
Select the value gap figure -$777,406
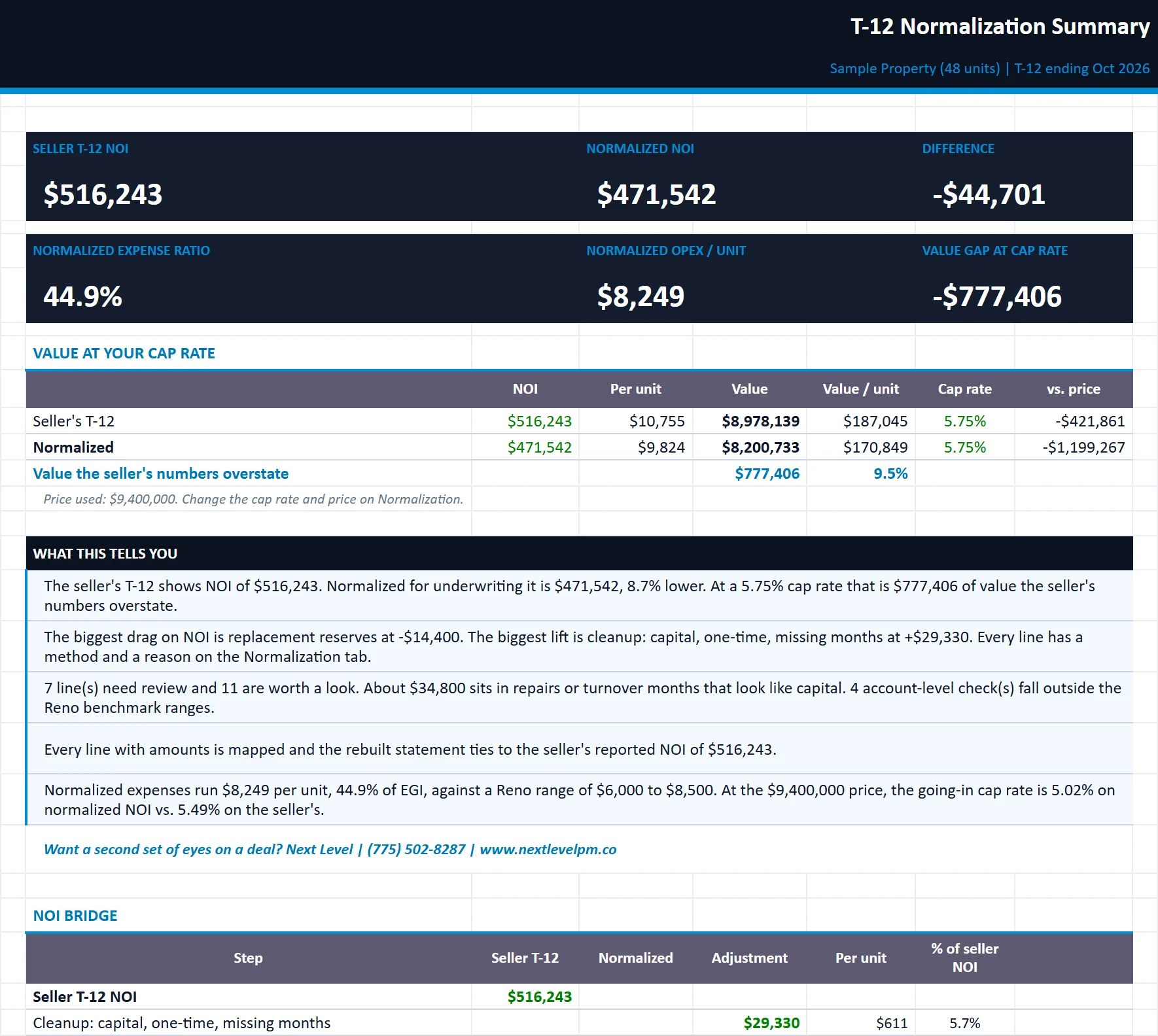point(997,297)
